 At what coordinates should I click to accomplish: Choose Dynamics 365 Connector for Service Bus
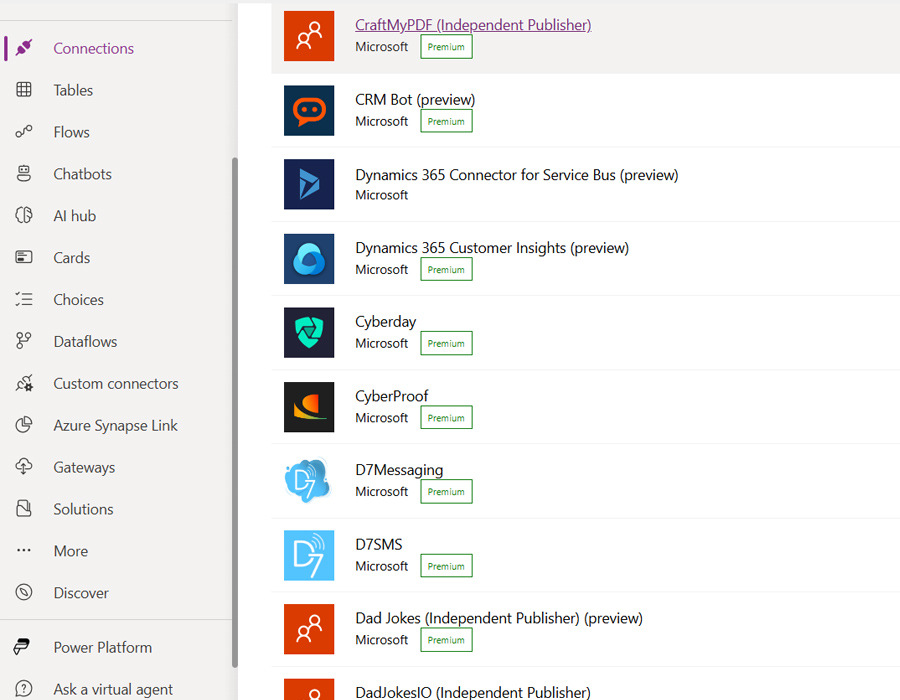(517, 174)
